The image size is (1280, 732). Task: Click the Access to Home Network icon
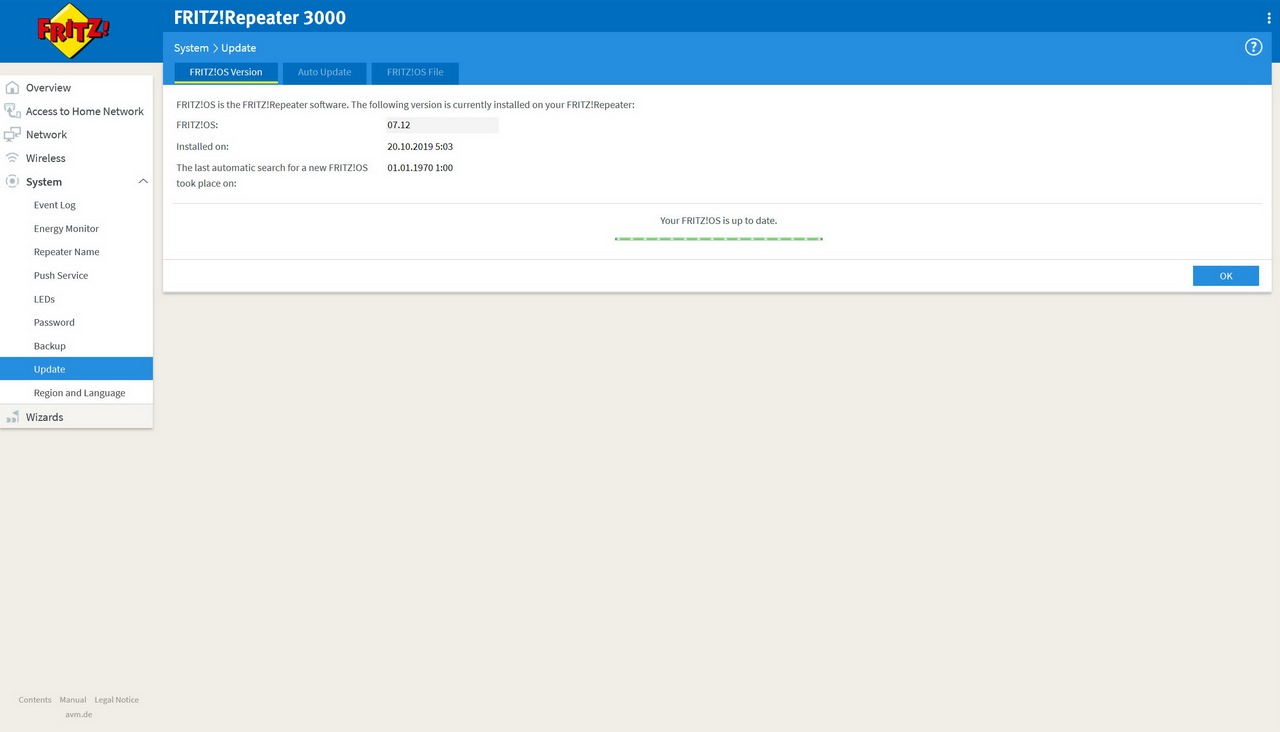[12, 111]
